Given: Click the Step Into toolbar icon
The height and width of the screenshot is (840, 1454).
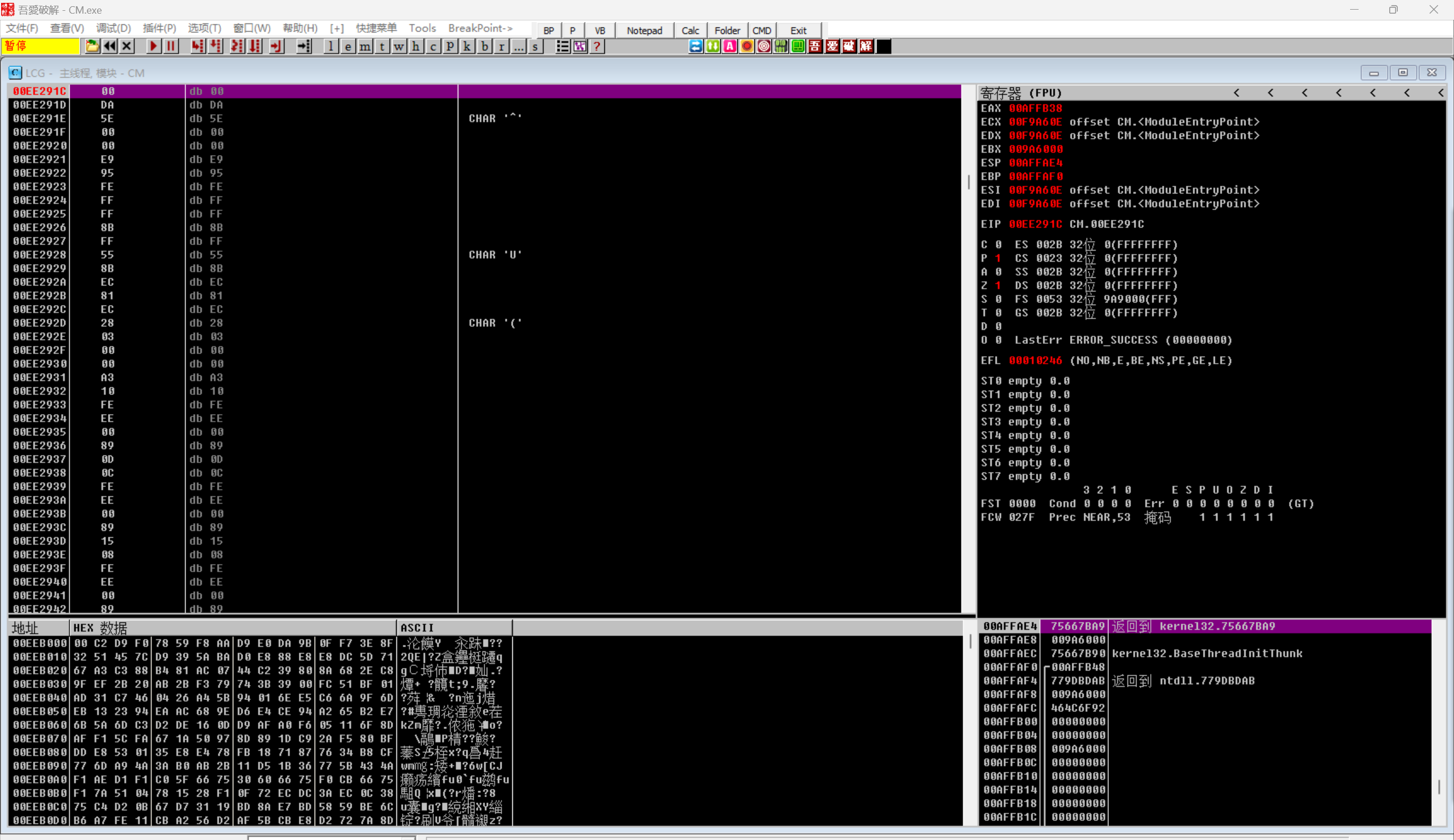Looking at the screenshot, I should coord(197,46).
